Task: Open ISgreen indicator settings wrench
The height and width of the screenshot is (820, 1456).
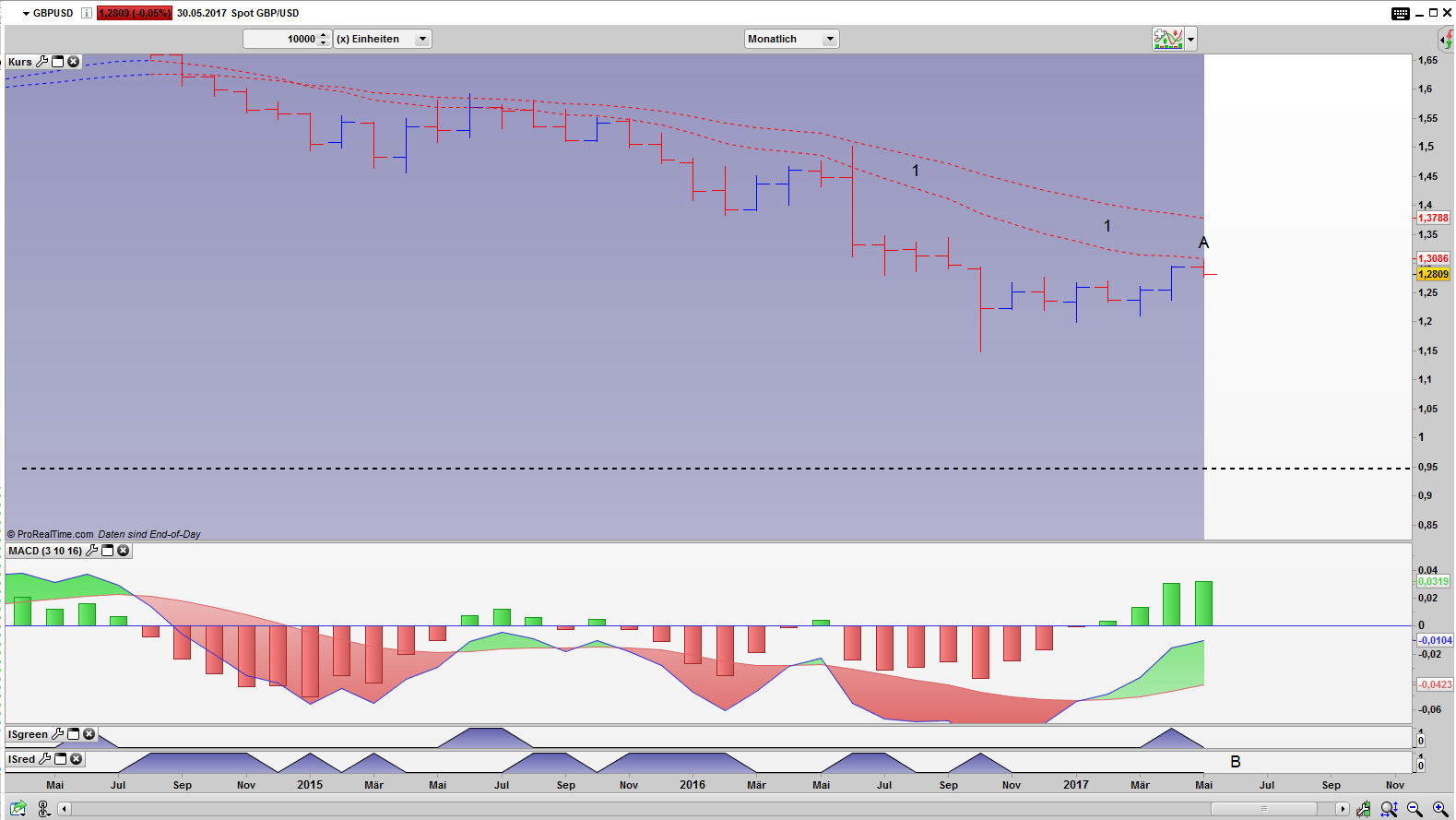Action: tap(58, 734)
